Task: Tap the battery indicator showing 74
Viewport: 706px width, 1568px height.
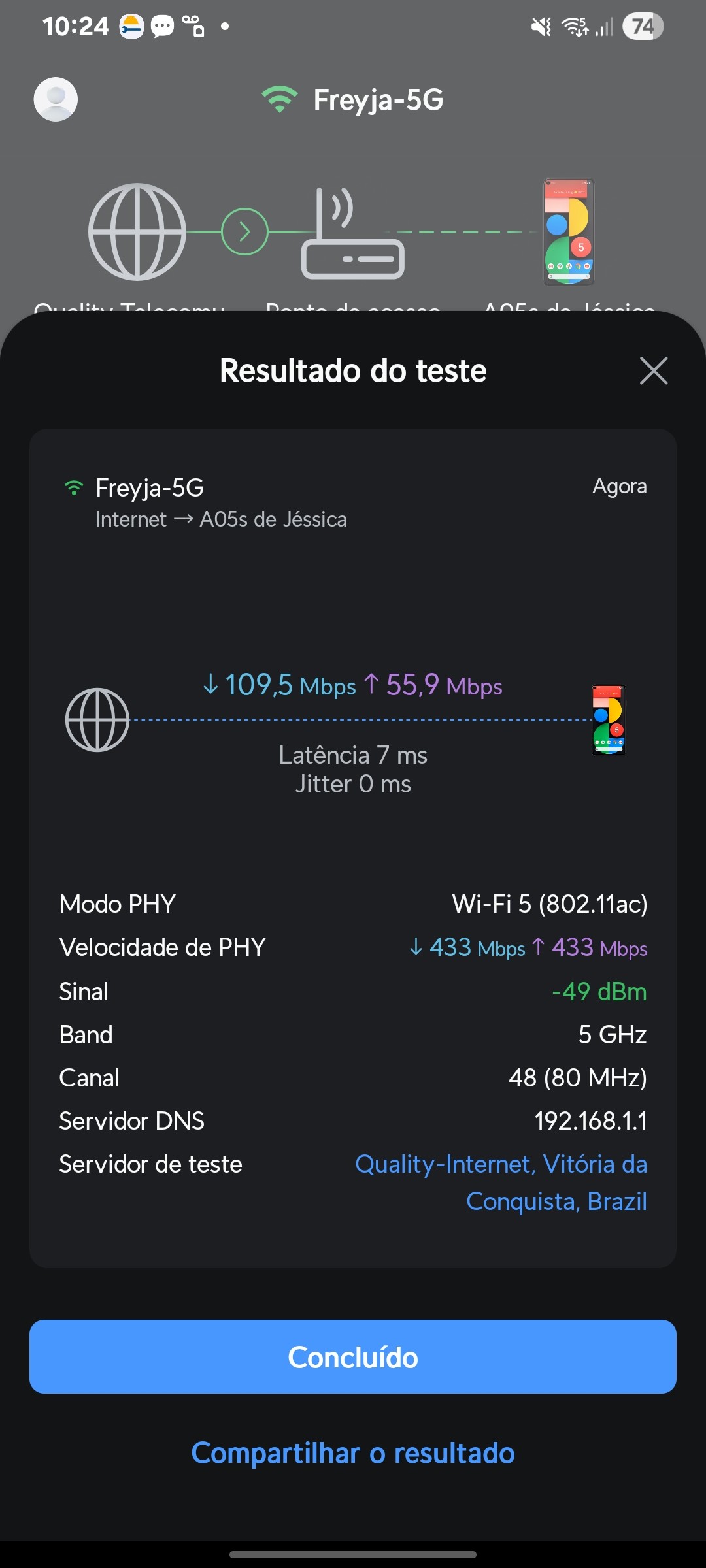Action: 643,27
